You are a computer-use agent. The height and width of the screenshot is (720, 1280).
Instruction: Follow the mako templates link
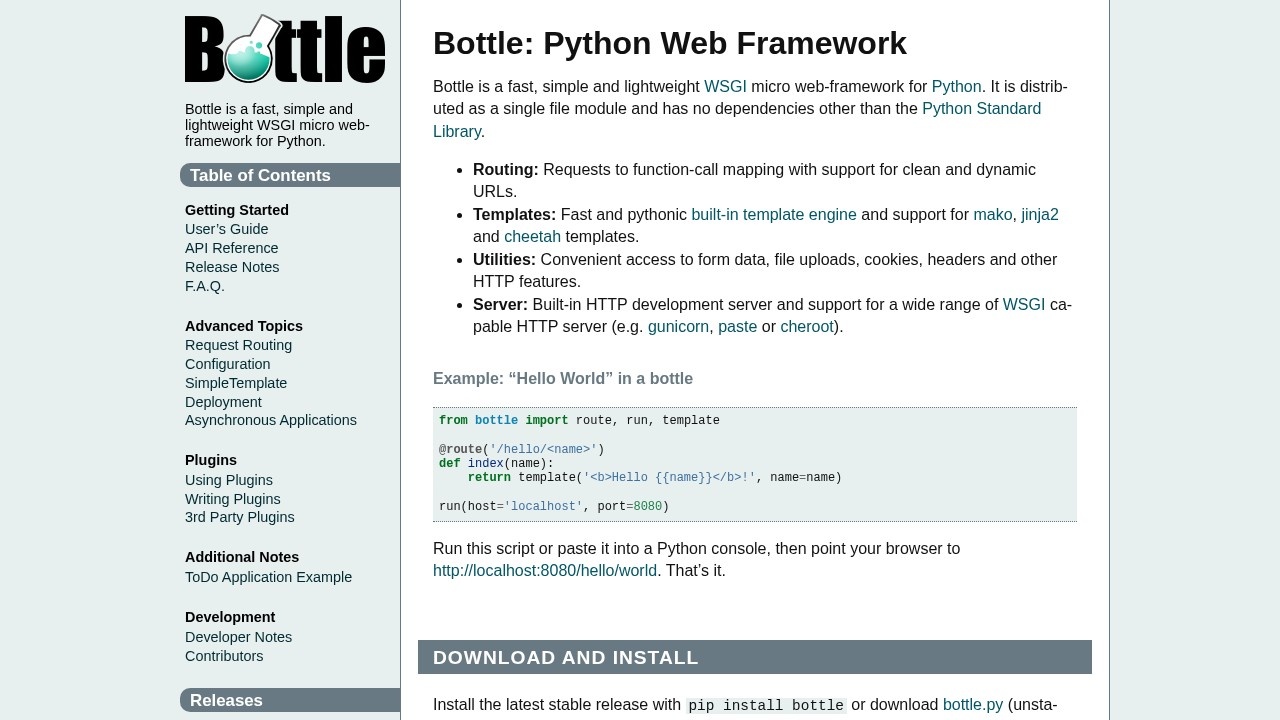[x=992, y=215]
